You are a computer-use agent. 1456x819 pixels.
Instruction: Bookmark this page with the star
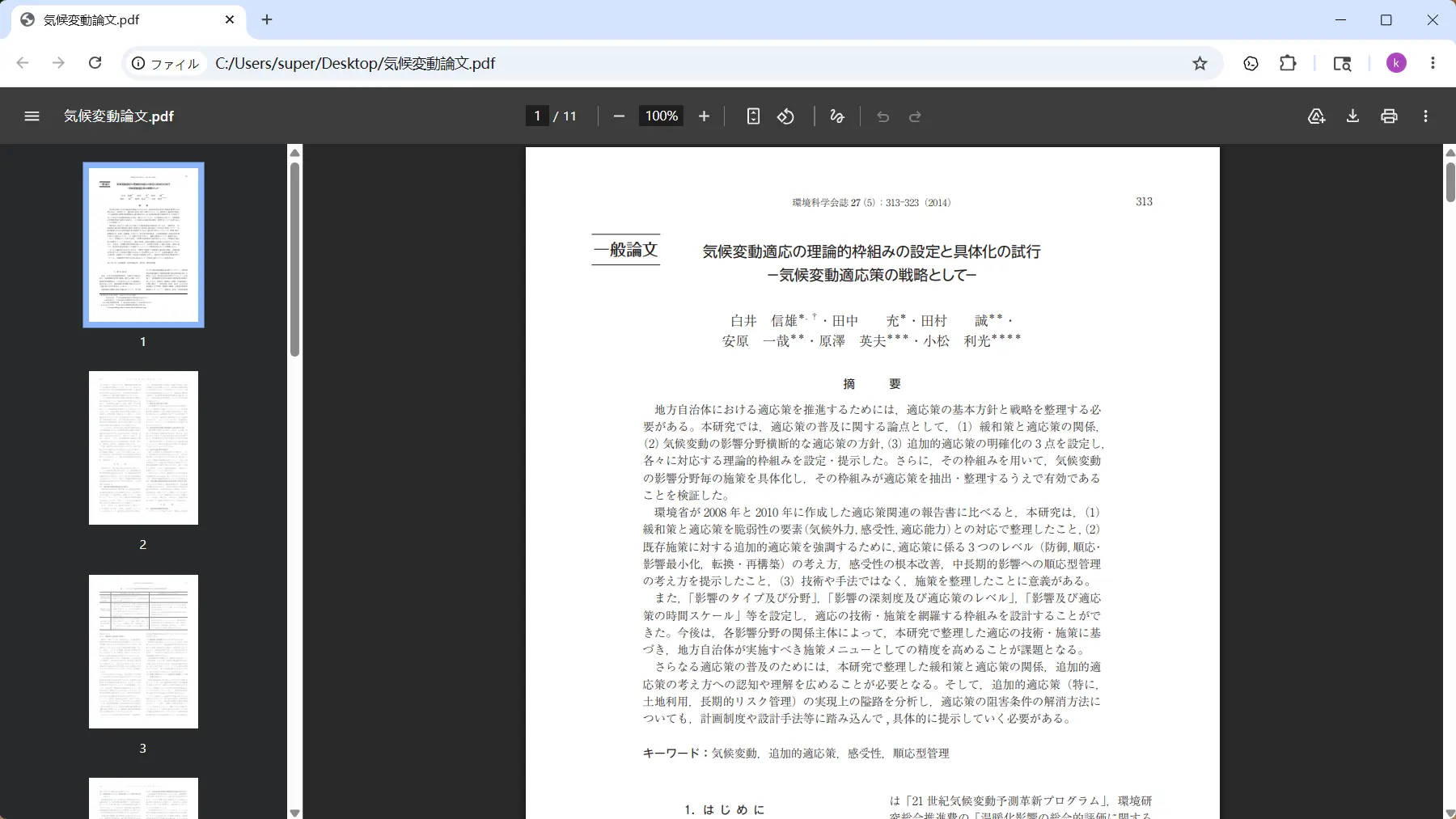[1200, 63]
